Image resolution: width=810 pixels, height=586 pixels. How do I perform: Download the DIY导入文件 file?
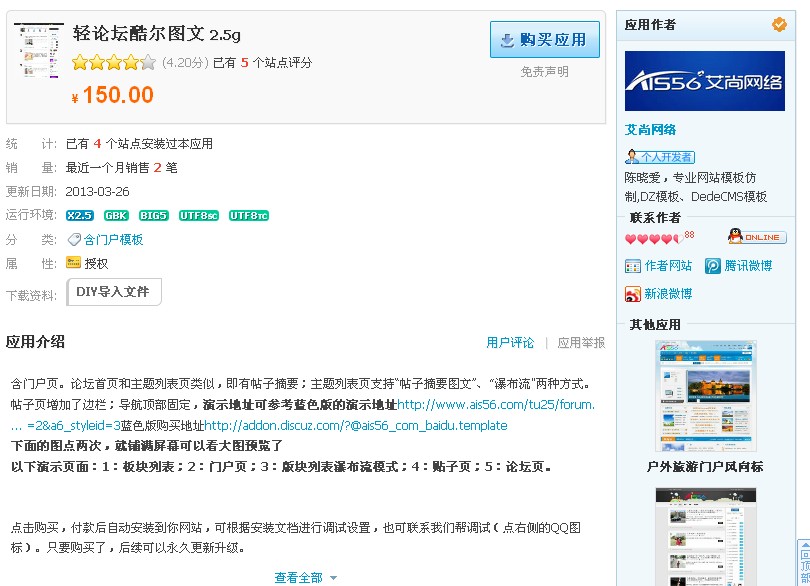pyautogui.click(x=114, y=292)
